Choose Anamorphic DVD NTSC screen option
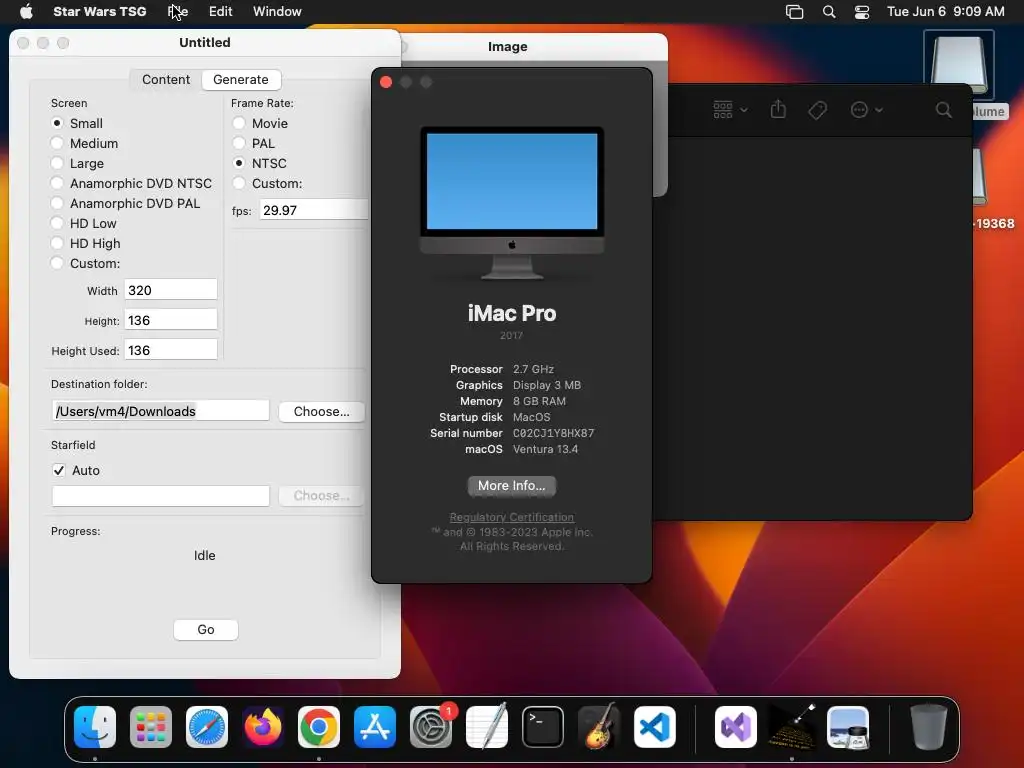 (57, 183)
